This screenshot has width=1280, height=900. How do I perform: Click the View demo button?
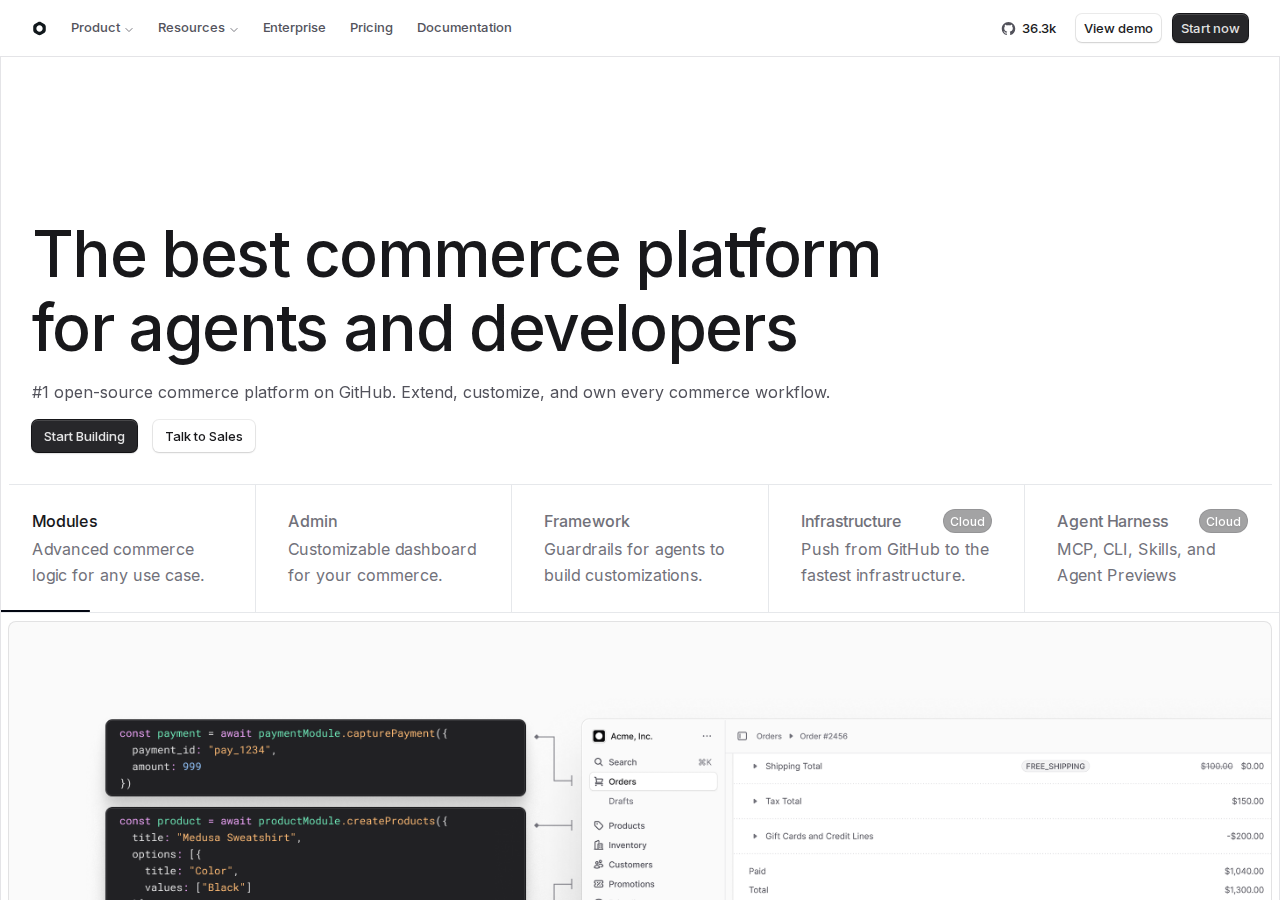[x=1118, y=28]
